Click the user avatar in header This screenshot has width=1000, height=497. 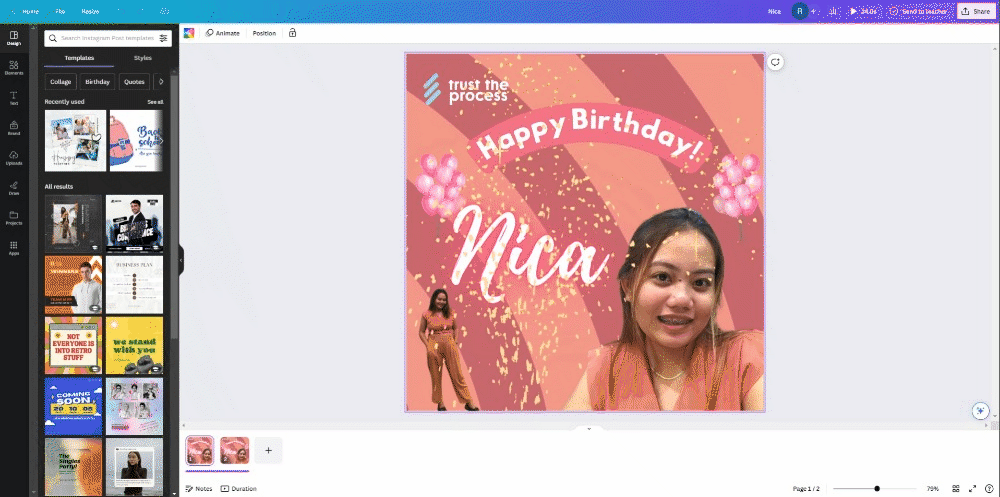pos(799,11)
